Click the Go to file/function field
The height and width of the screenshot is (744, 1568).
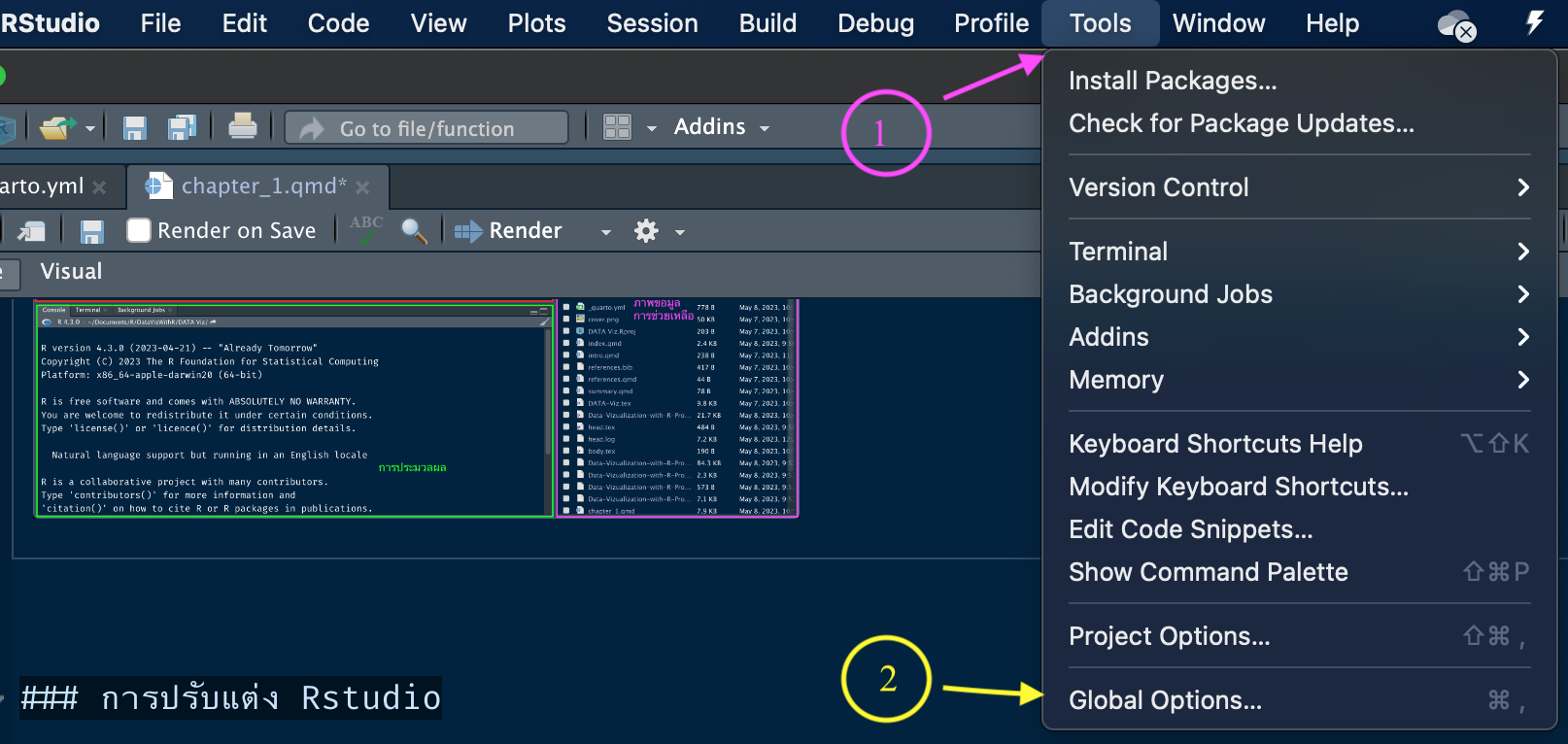coord(426,128)
